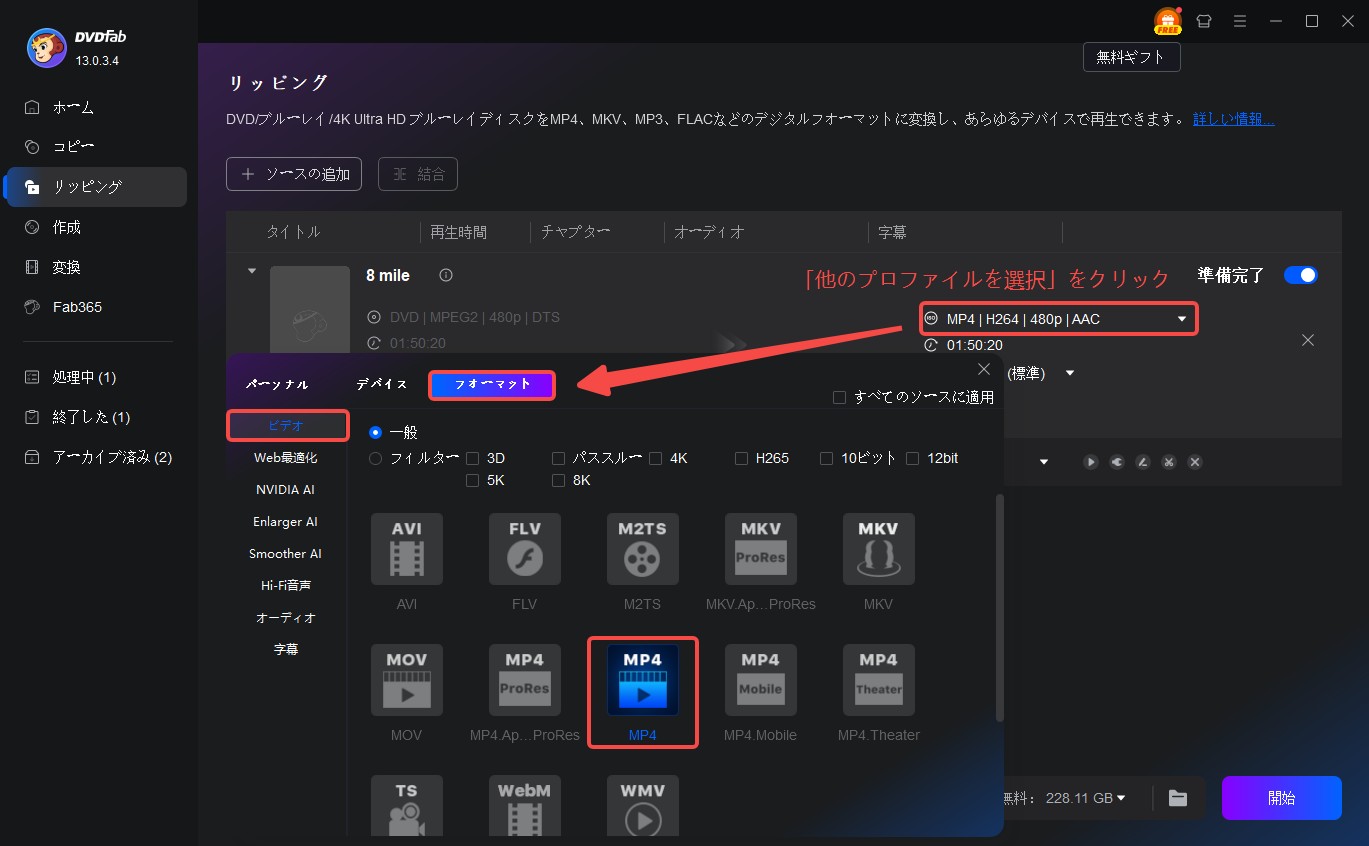Open MP4 | H264 | 480p | AAC profile dropdown
Viewport: 1369px width, 846px height.
pyautogui.click(x=1057, y=319)
